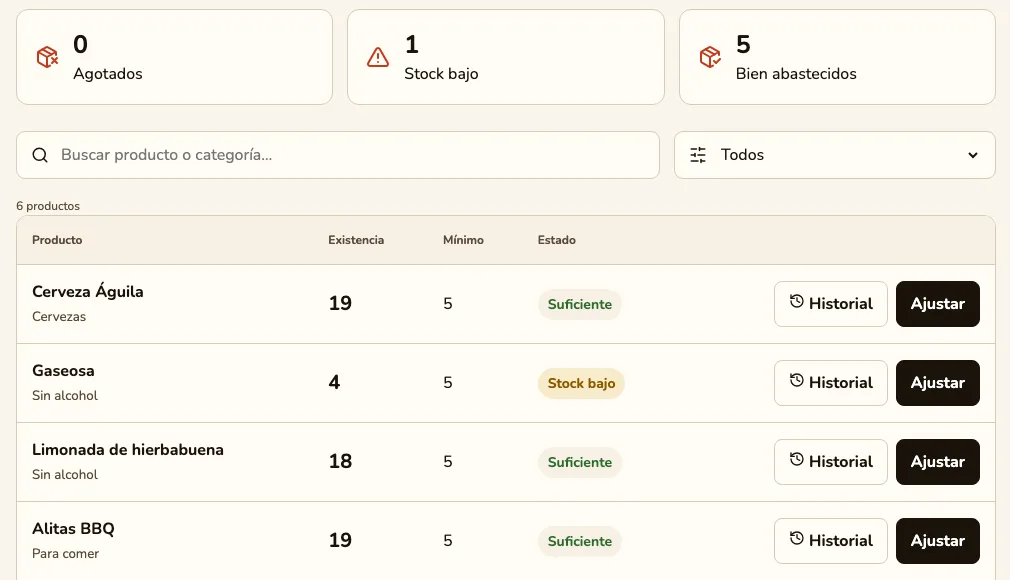Screen dimensions: 1010x580
Task: Click the Stock bajo badge on Gaseosa row
Action: (x=581, y=383)
